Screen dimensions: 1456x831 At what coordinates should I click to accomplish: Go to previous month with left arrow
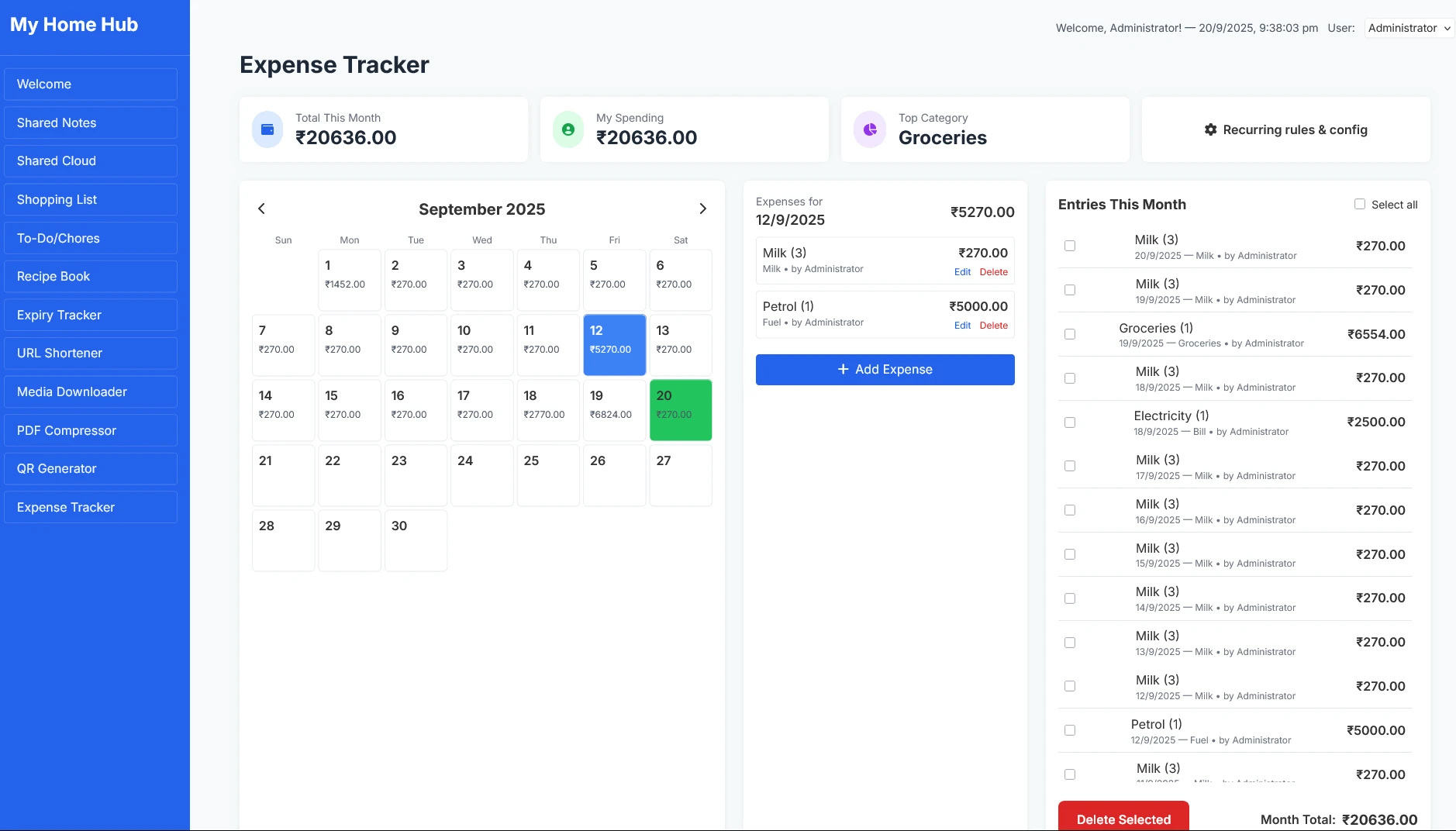point(261,209)
